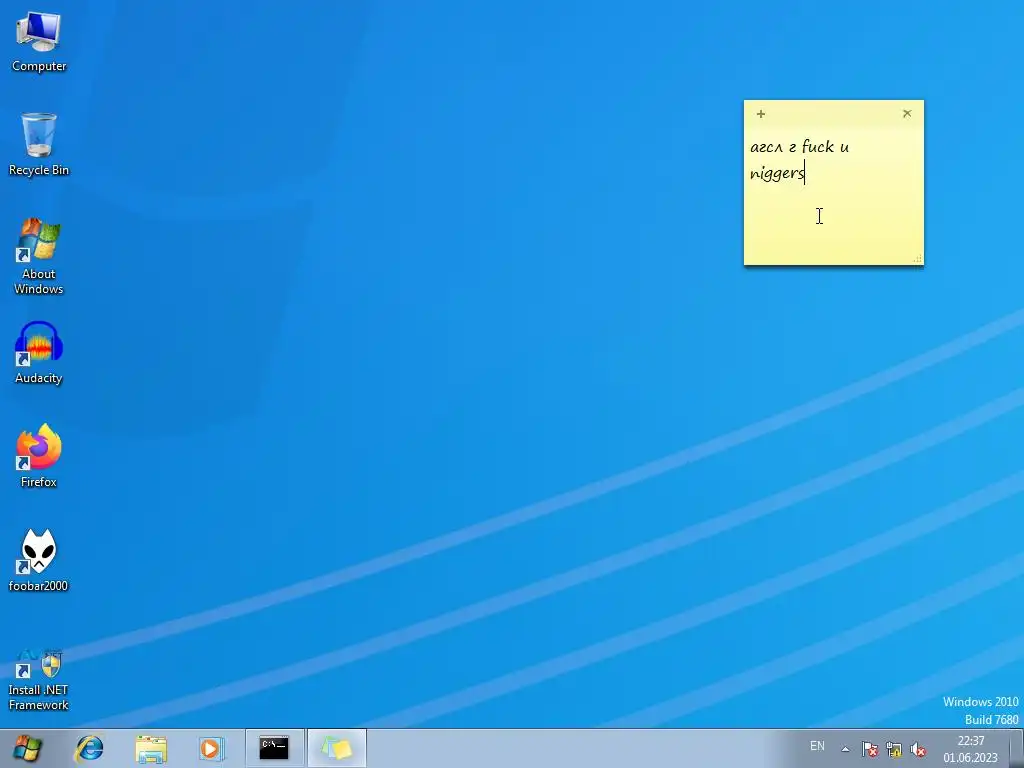This screenshot has height=768, width=1024.
Task: Place the cursor in the sticky note text area
Action: click(833, 195)
